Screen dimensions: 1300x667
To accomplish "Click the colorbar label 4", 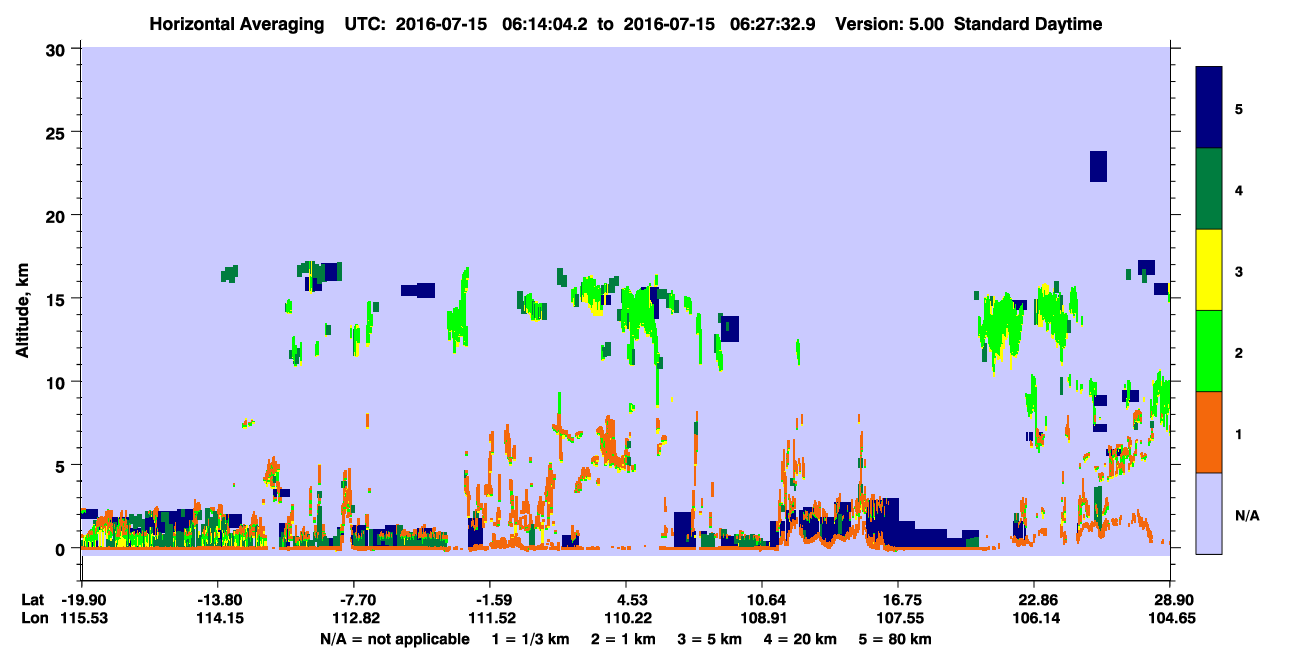I will (1239, 190).
